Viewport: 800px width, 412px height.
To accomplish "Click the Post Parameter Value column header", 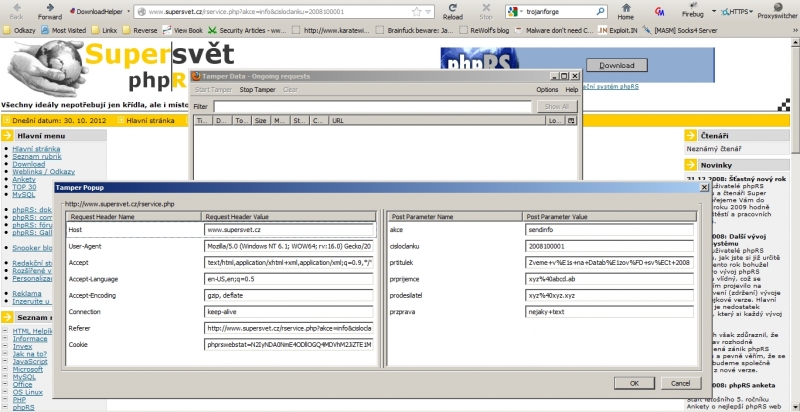I will 610,217.
